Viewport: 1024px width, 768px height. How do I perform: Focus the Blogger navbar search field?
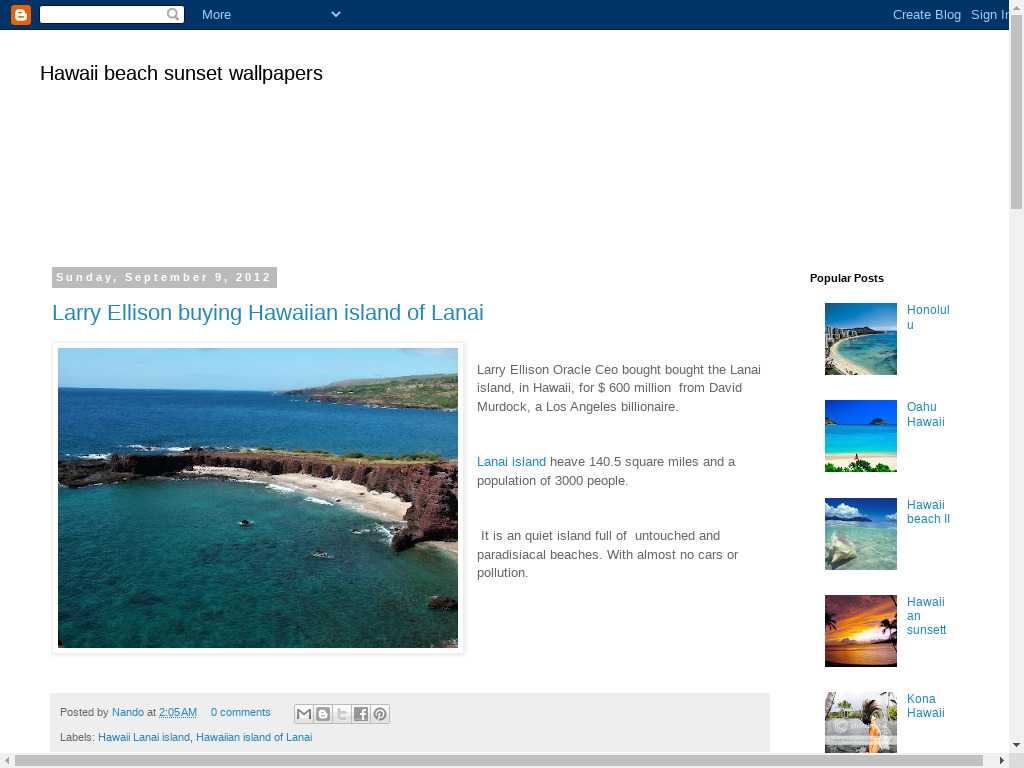click(x=102, y=15)
